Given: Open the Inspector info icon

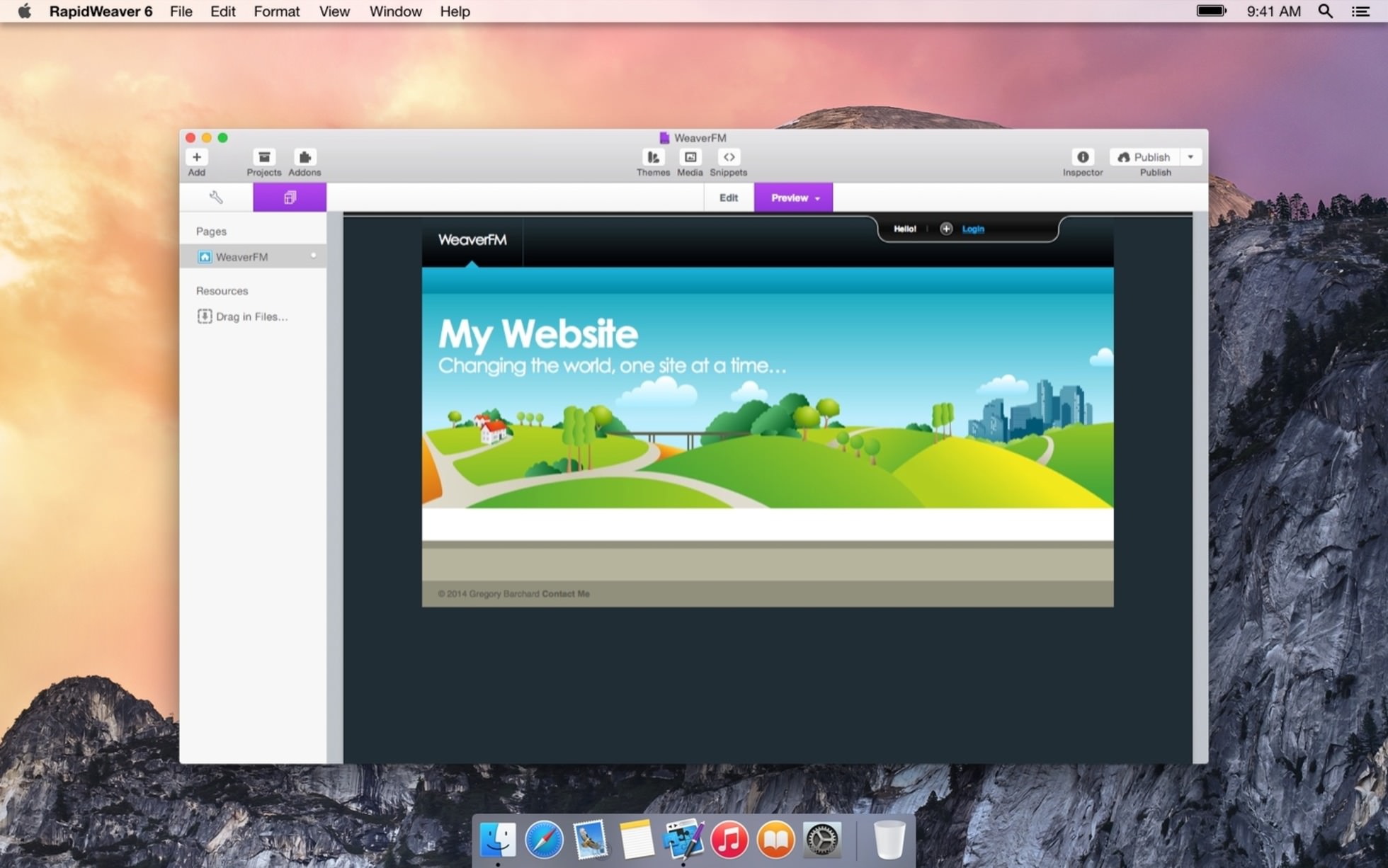Looking at the screenshot, I should pyautogui.click(x=1082, y=157).
